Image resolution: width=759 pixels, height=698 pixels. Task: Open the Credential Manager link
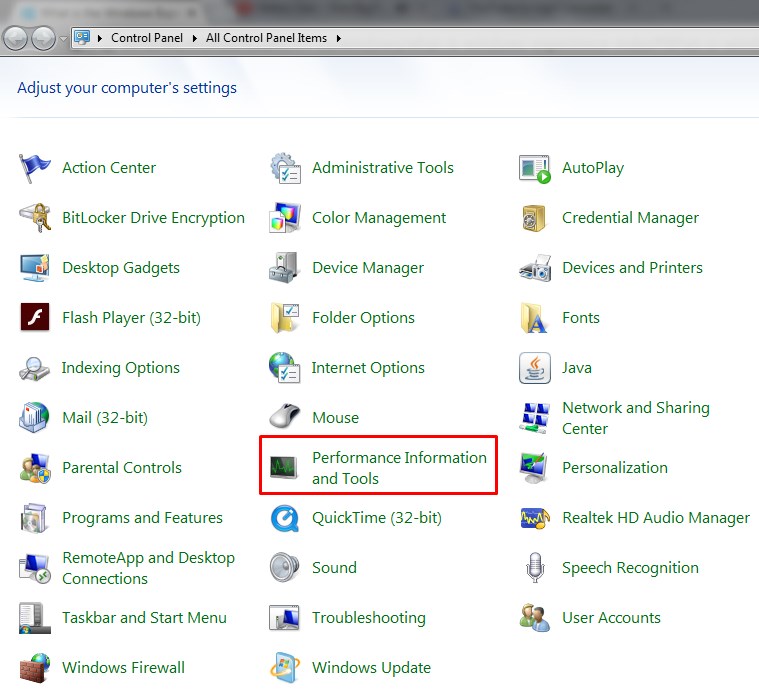pos(630,218)
